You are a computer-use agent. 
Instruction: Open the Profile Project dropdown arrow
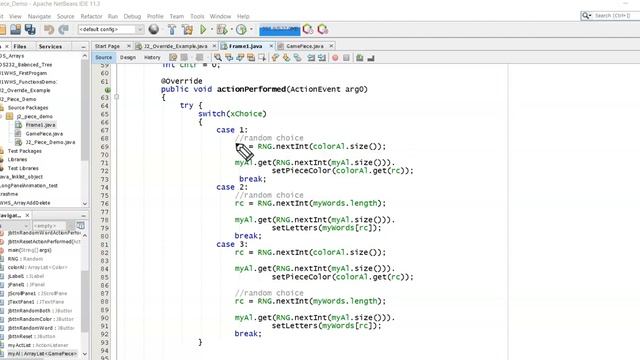[x=251, y=29]
